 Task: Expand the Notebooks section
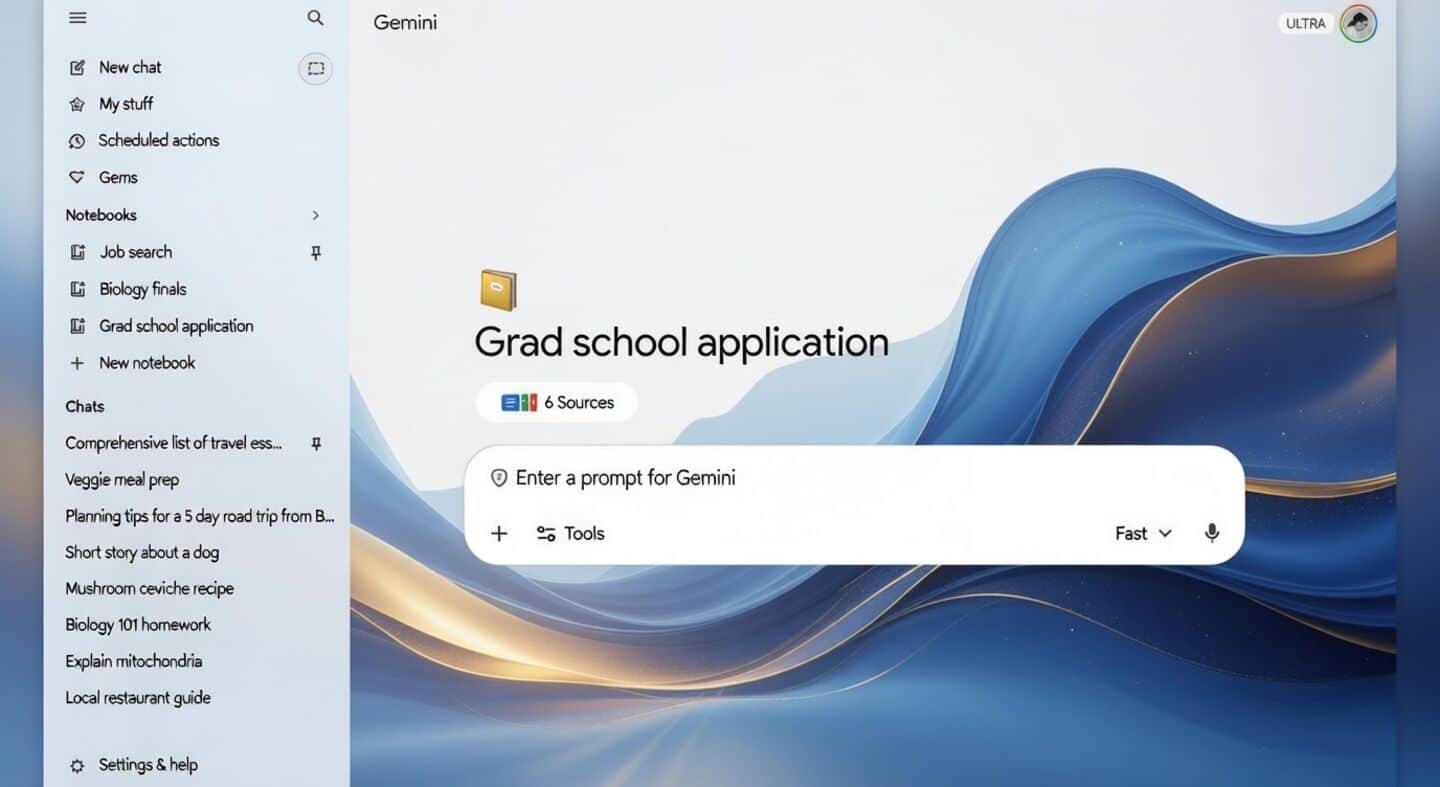(315, 215)
